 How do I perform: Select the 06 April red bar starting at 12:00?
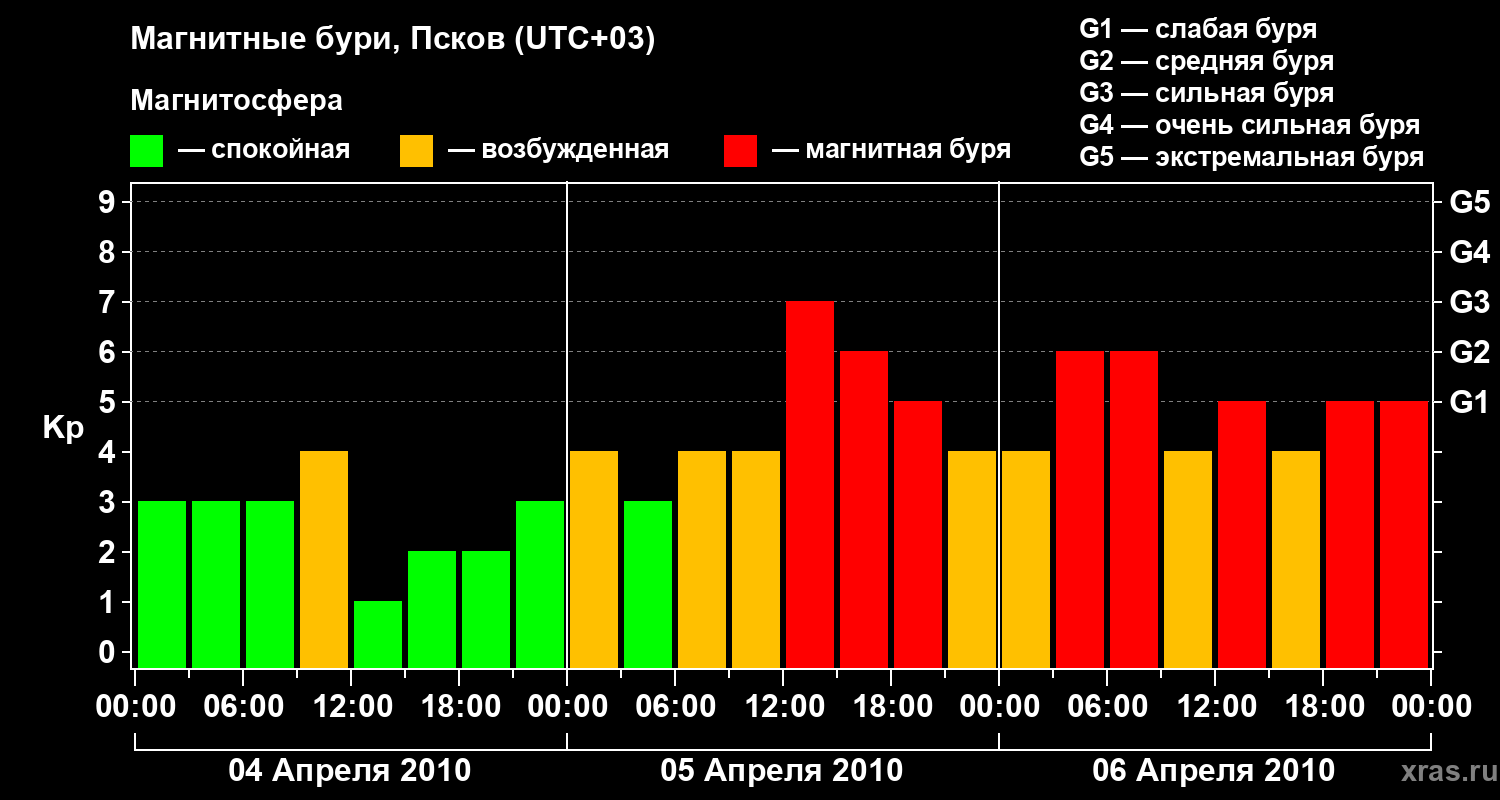(x=1242, y=534)
